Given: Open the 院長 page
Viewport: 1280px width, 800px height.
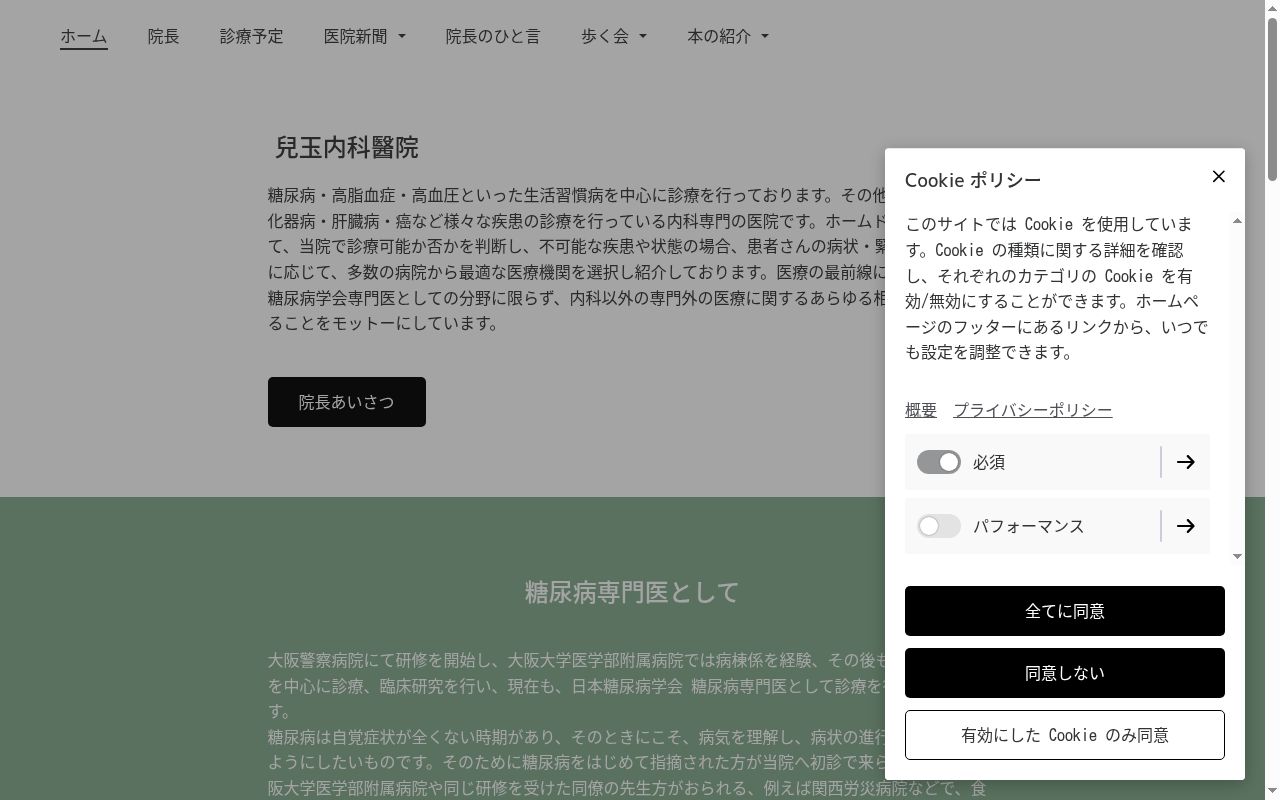Looking at the screenshot, I should pyautogui.click(x=163, y=36).
